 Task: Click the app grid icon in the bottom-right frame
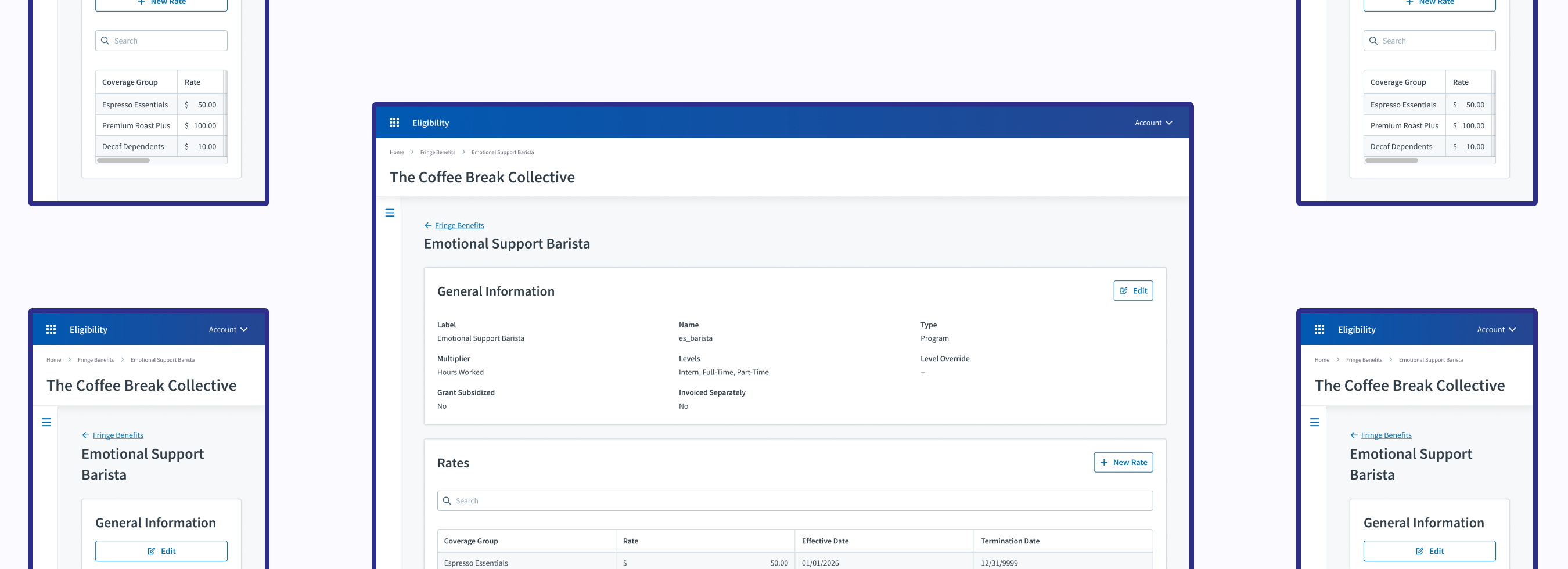(x=1319, y=329)
